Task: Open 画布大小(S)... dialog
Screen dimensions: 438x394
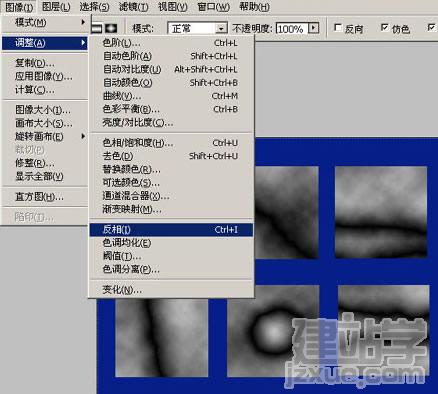Action: pos(45,123)
